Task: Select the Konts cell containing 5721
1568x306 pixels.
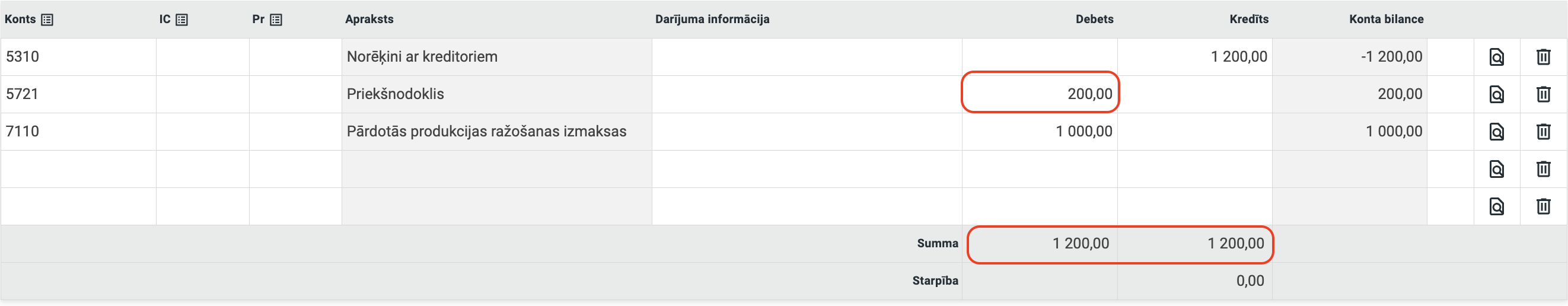Action: tap(78, 94)
